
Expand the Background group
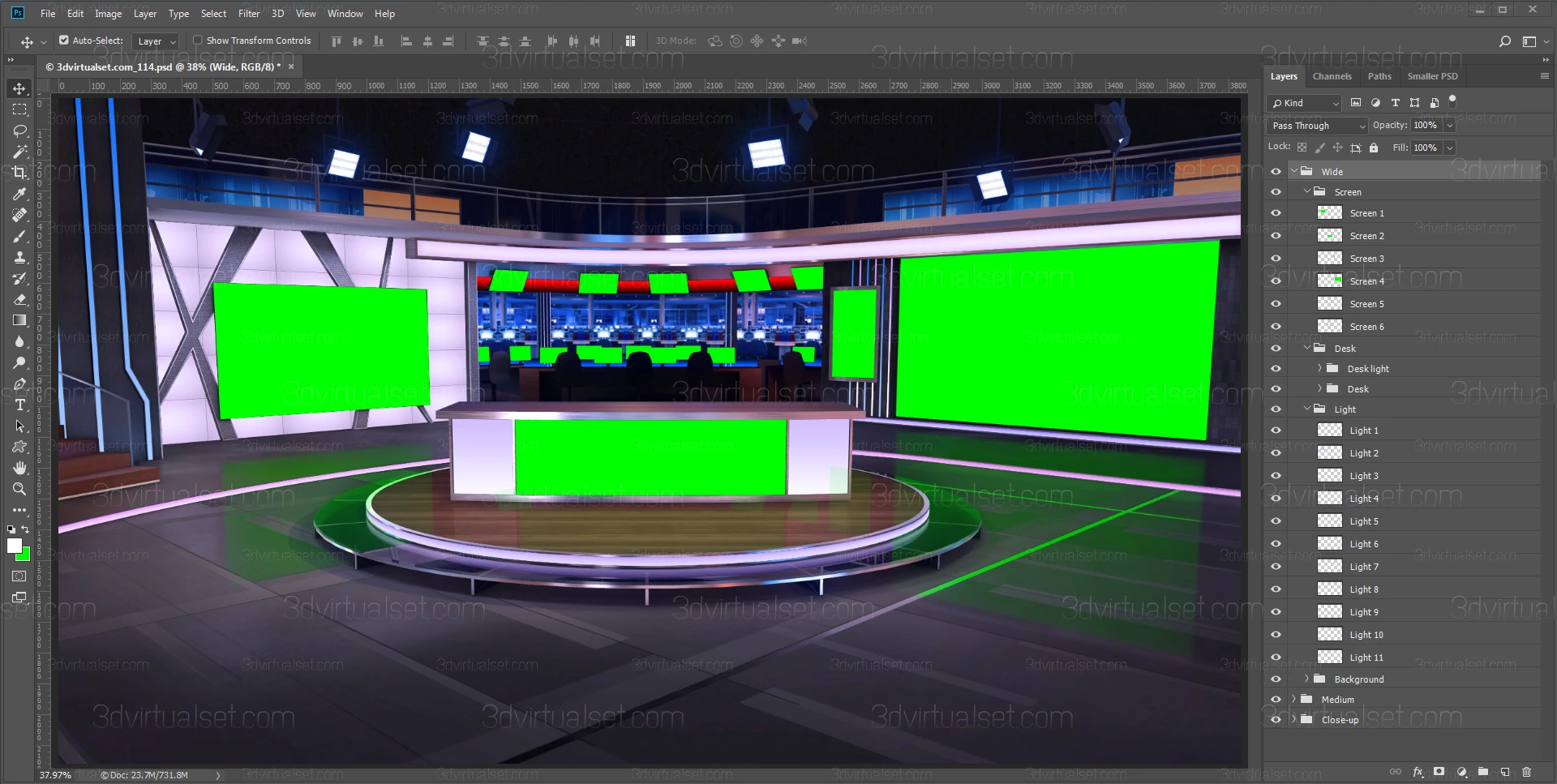click(1306, 679)
